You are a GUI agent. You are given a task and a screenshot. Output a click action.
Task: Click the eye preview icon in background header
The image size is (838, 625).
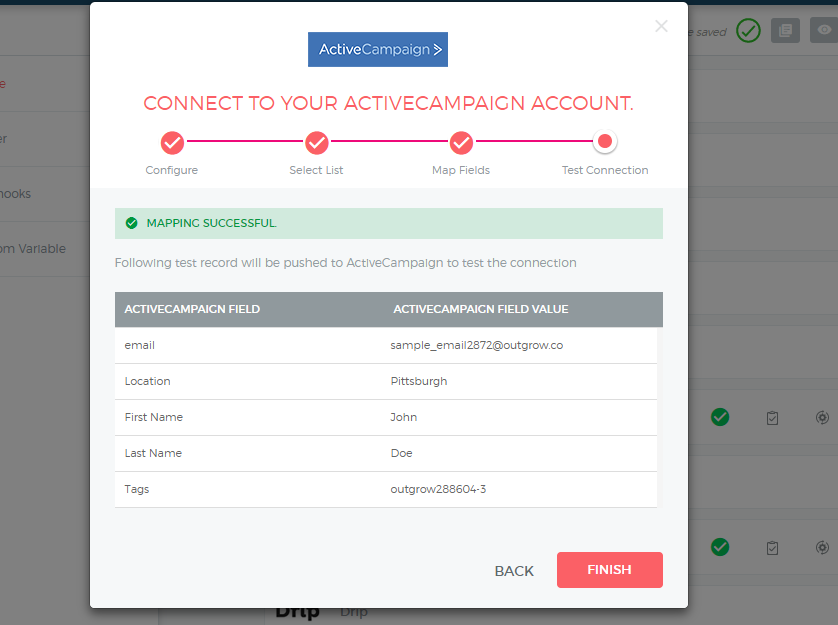(x=824, y=30)
